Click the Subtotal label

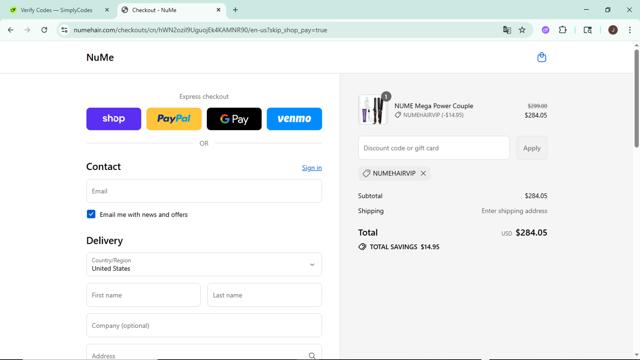[x=370, y=196]
